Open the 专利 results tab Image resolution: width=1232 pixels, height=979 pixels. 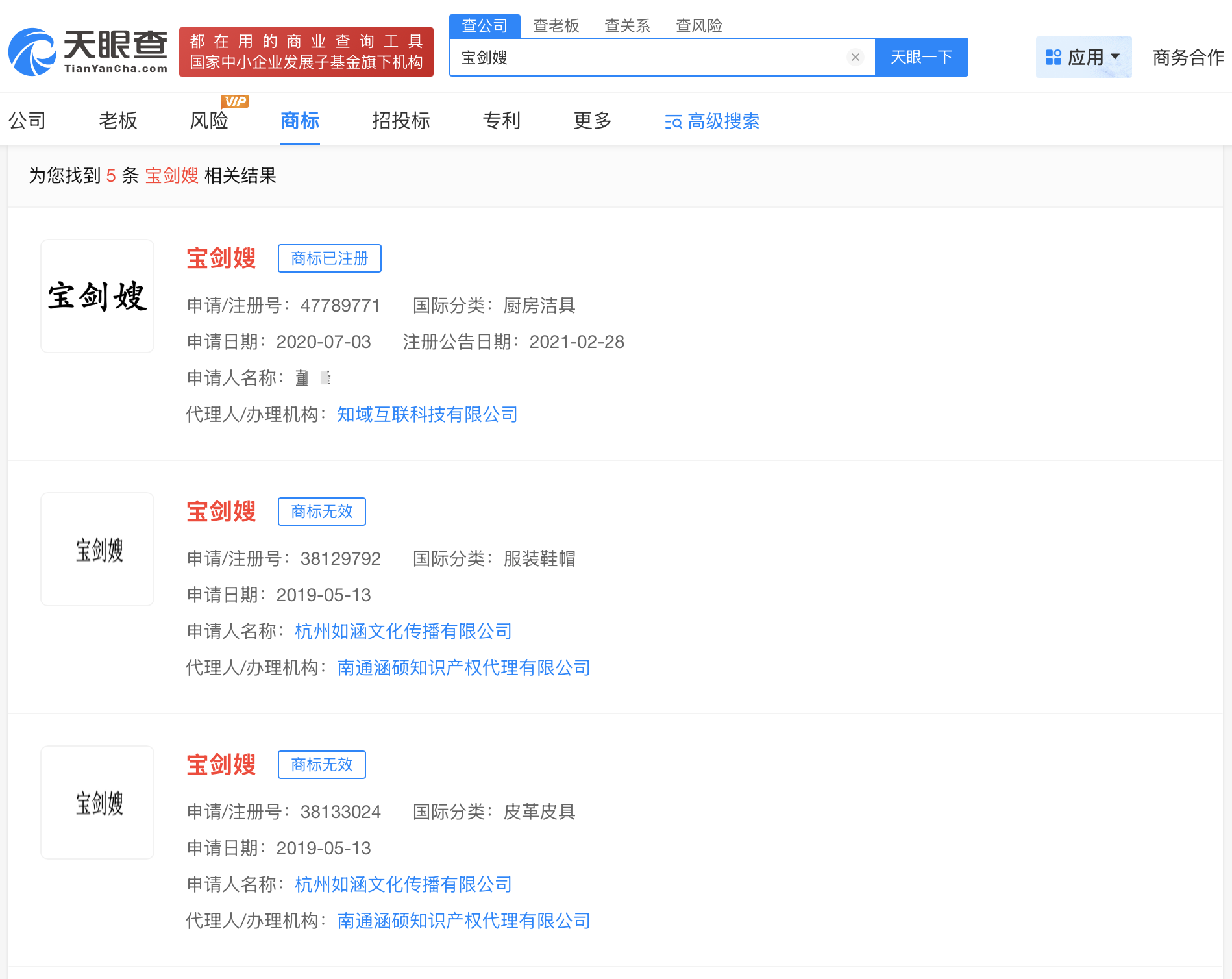[x=502, y=121]
